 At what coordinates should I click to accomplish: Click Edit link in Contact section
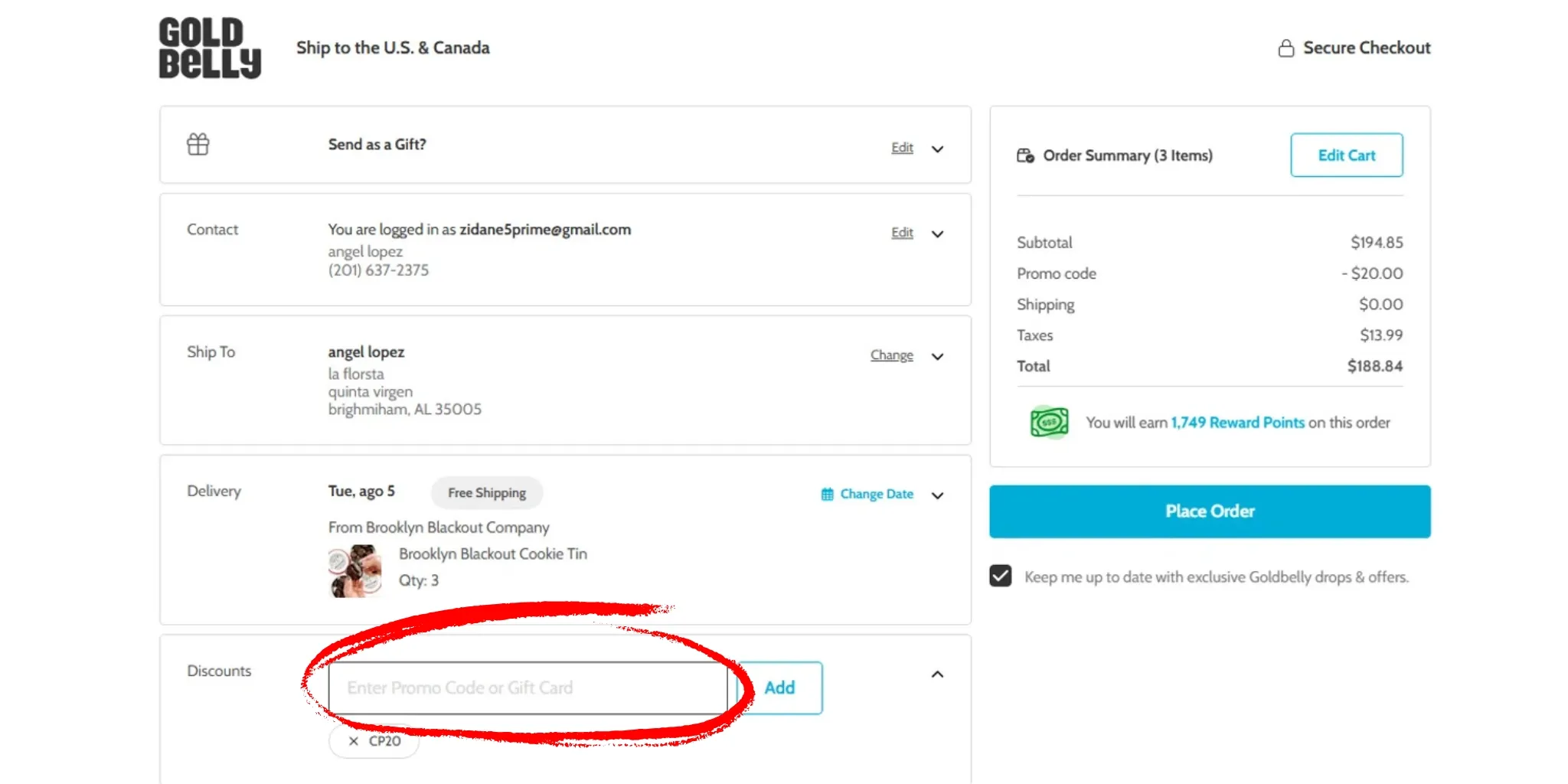[x=902, y=233]
